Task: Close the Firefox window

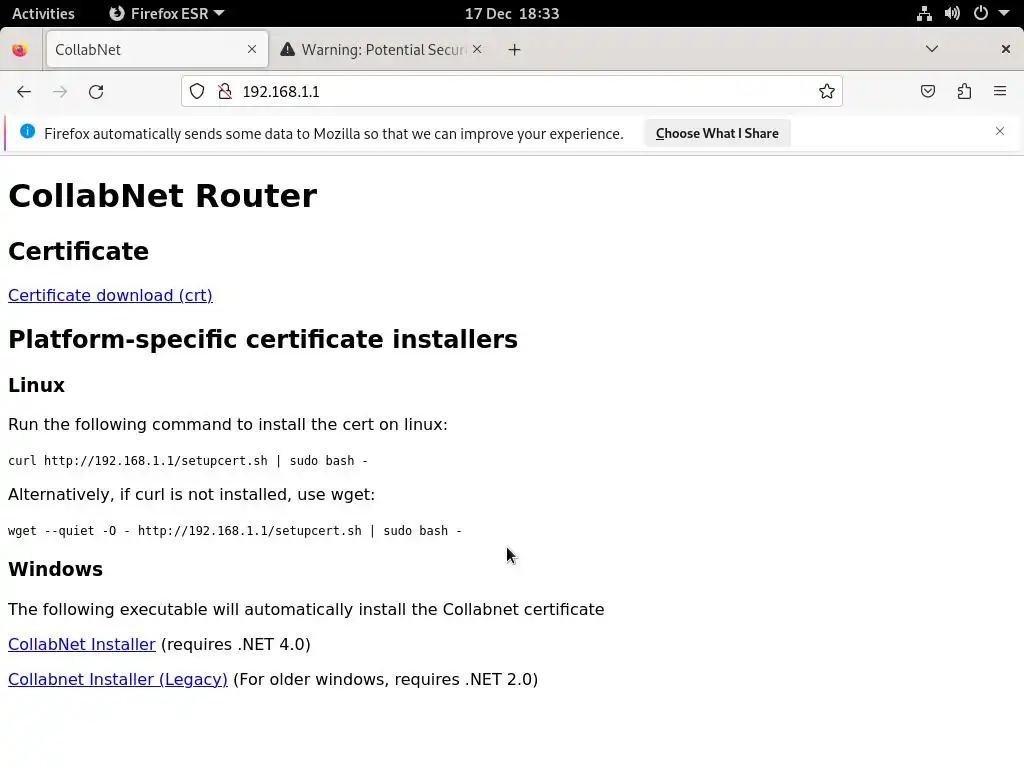Action: 1006,49
